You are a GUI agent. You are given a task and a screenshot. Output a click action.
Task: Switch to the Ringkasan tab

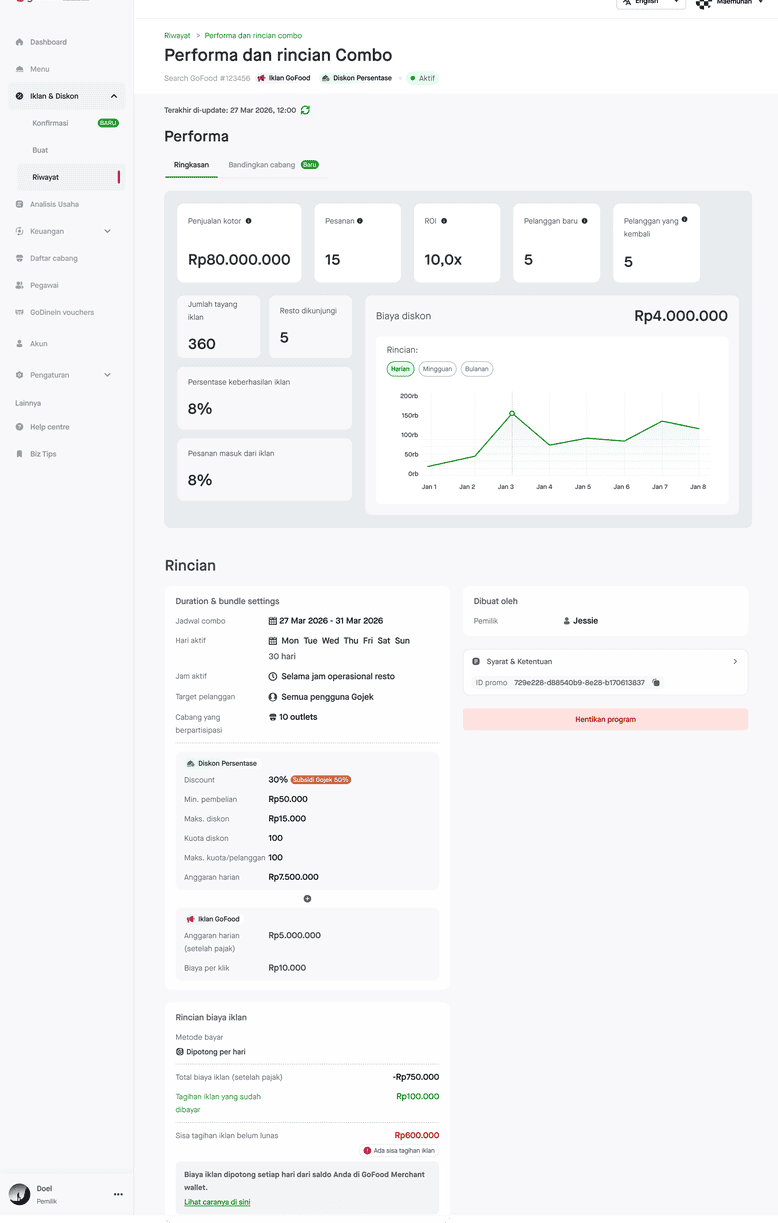191,164
